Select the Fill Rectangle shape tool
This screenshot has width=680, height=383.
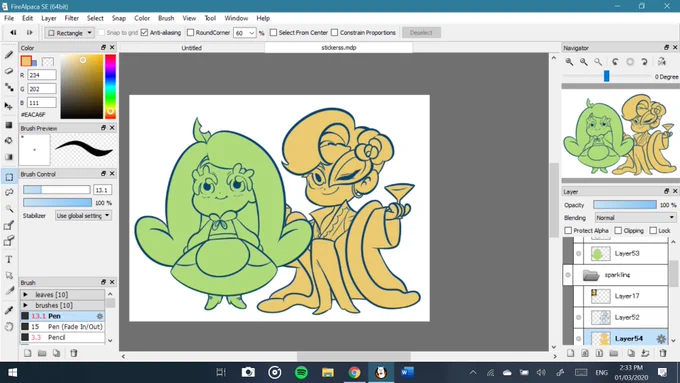[9, 125]
